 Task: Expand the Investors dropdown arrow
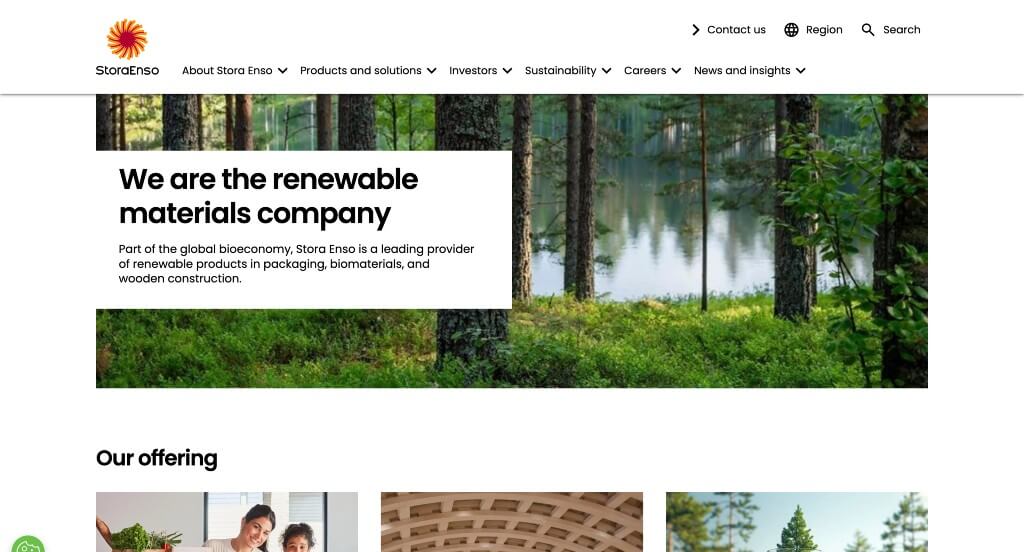[507, 71]
